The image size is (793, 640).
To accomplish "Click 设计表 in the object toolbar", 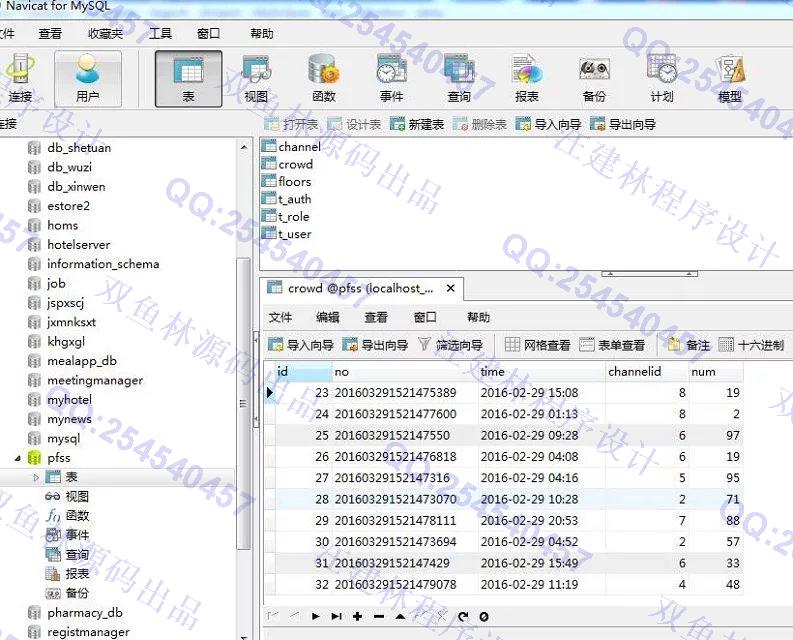I will 354,124.
